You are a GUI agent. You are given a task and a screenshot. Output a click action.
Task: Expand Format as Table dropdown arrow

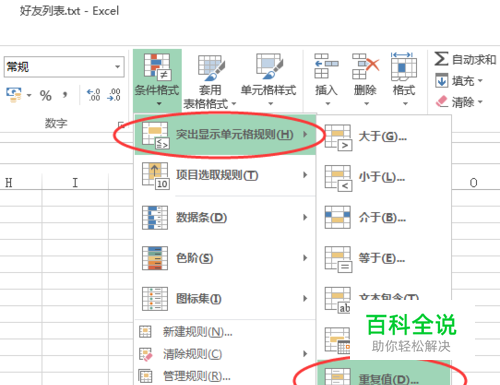coord(234,104)
